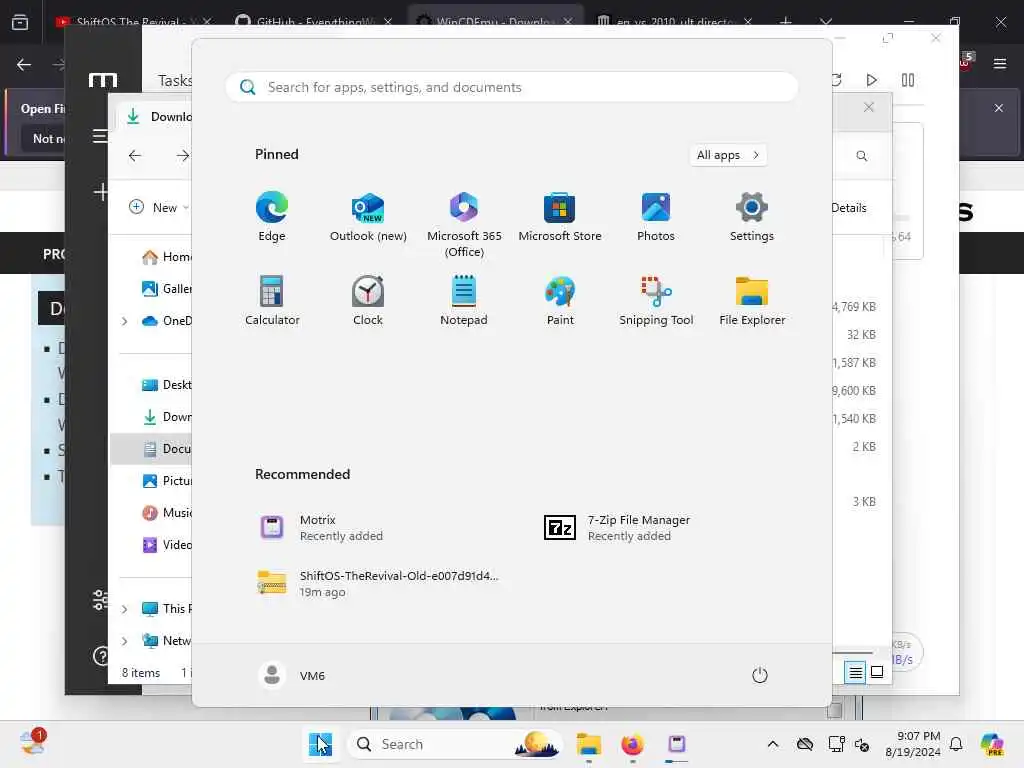Launch Snipping Tool
The image size is (1024, 768).
coord(656,300)
